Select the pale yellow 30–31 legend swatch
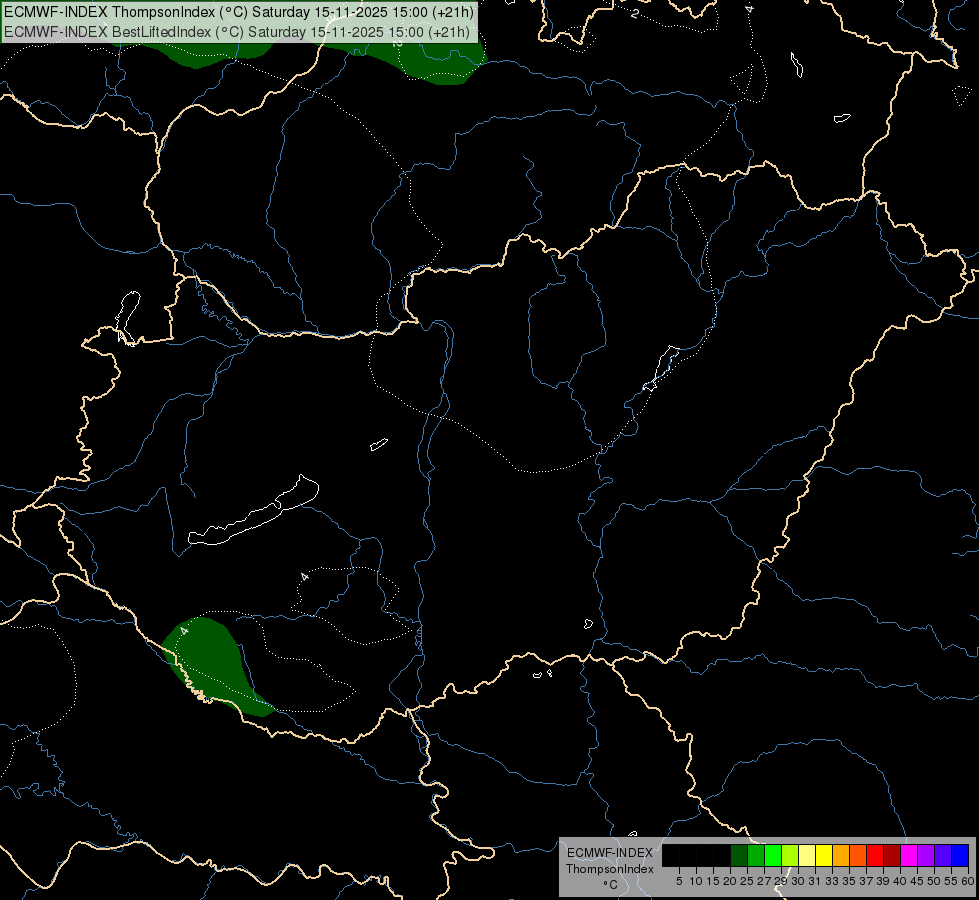The image size is (979, 900). point(807,855)
